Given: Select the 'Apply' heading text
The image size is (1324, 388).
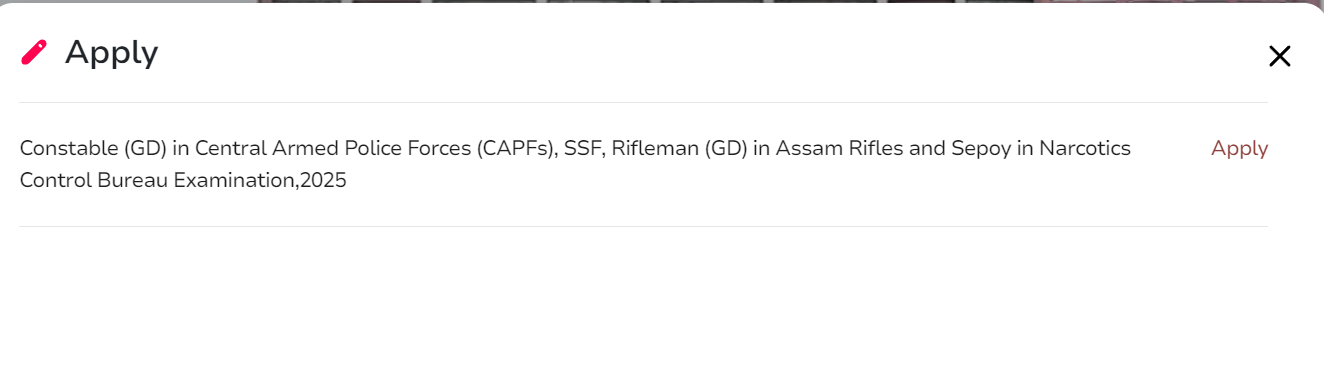Looking at the screenshot, I should pyautogui.click(x=111, y=52).
